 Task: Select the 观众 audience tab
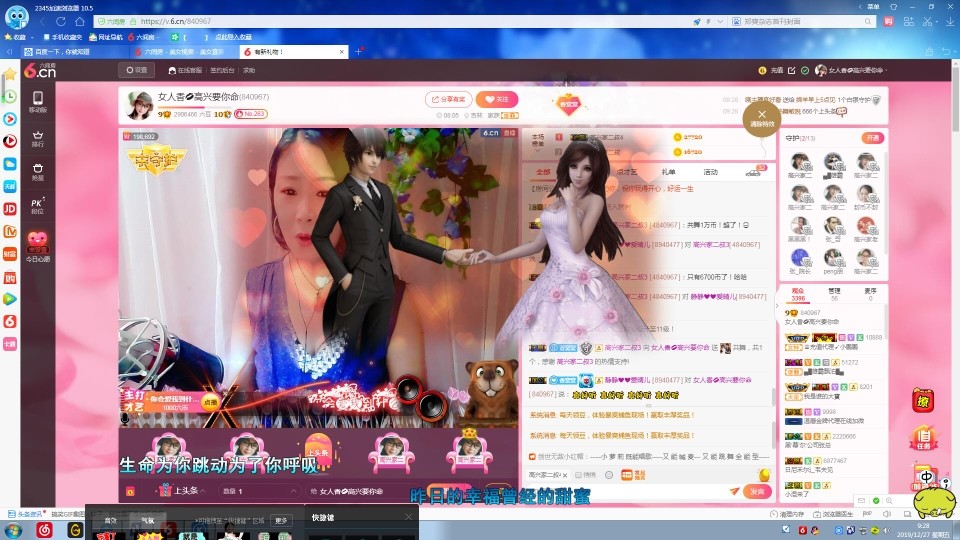798,294
